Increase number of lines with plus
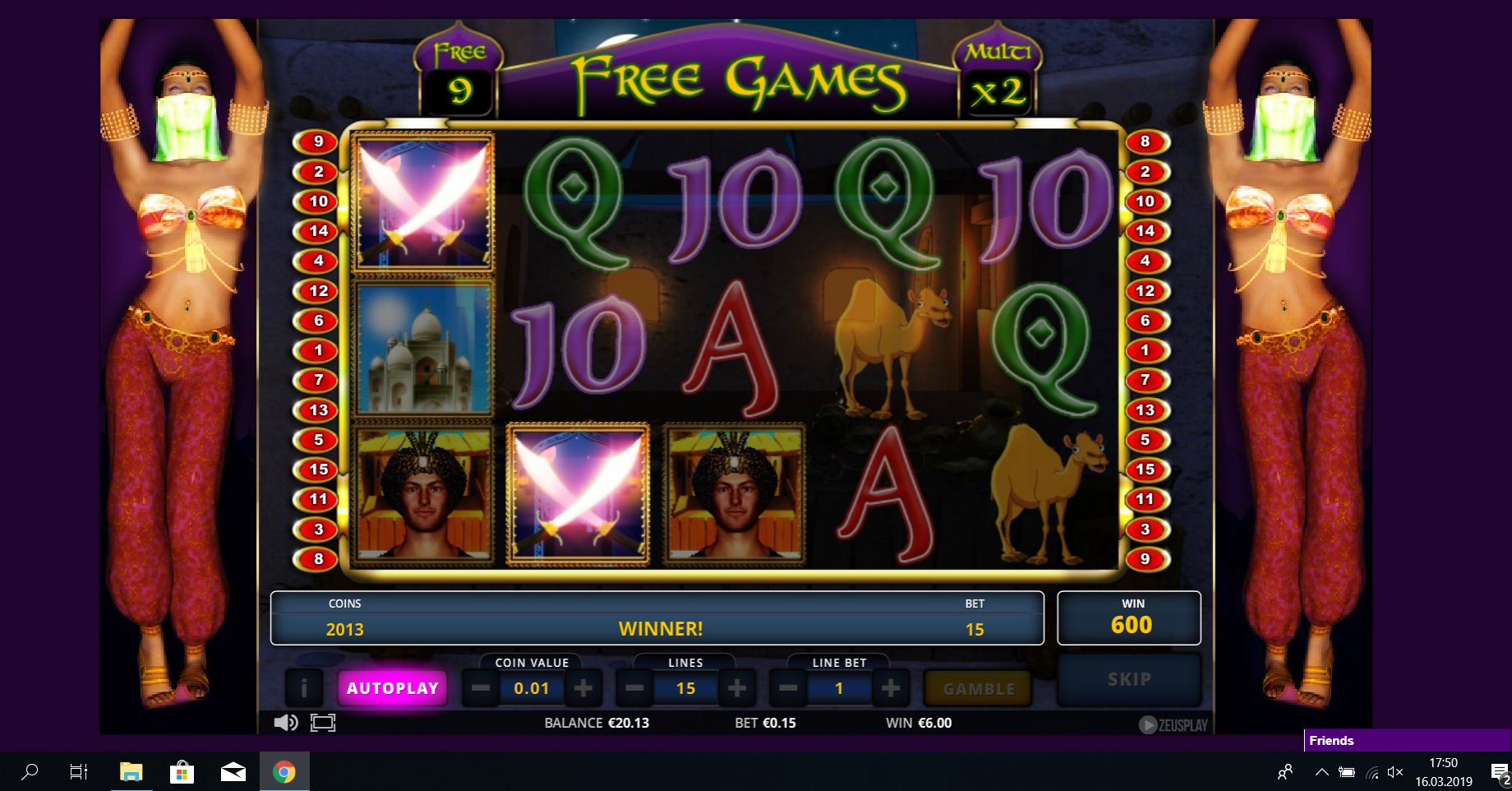The width and height of the screenshot is (1512, 791). (736, 688)
